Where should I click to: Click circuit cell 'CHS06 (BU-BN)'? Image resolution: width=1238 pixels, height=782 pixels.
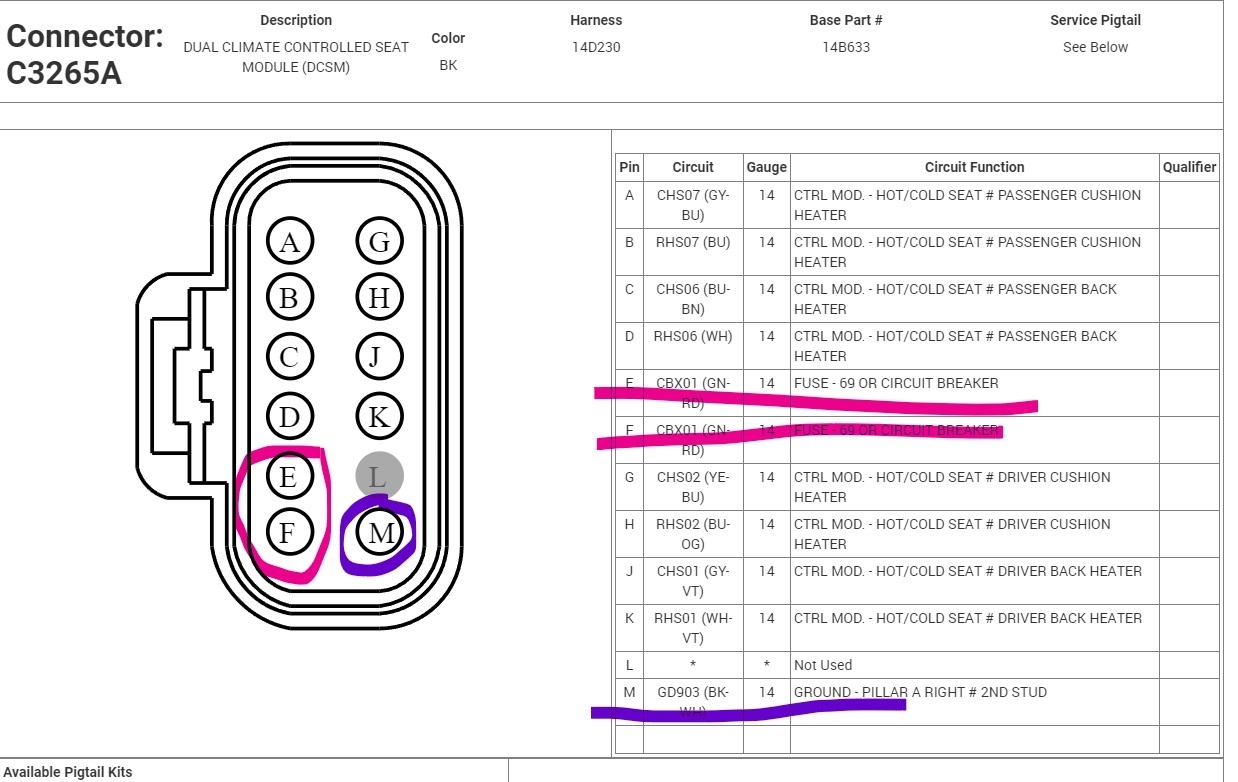click(693, 299)
